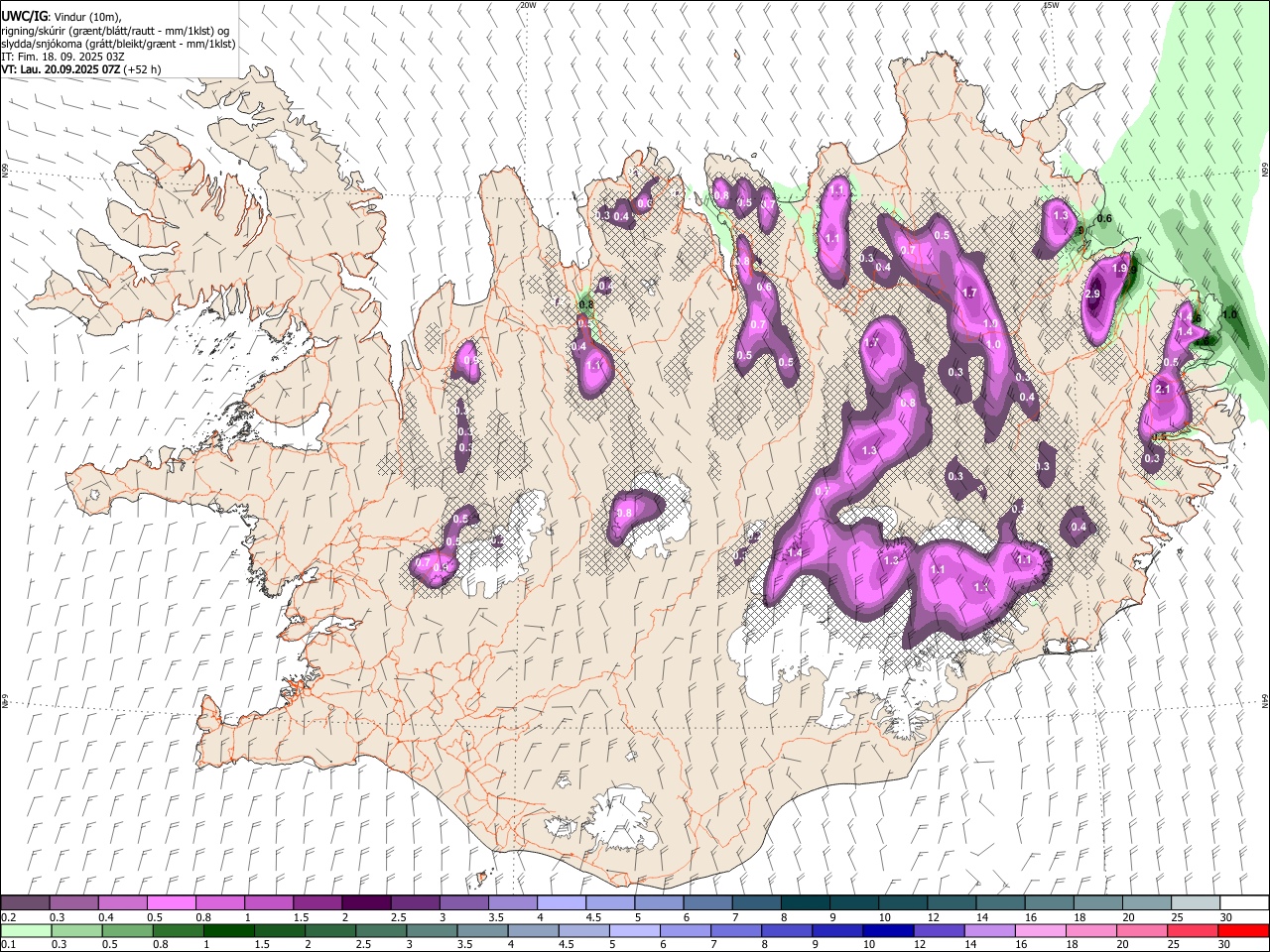
Task: Click the lower legend swatch starting at 14
Action: 989,930
